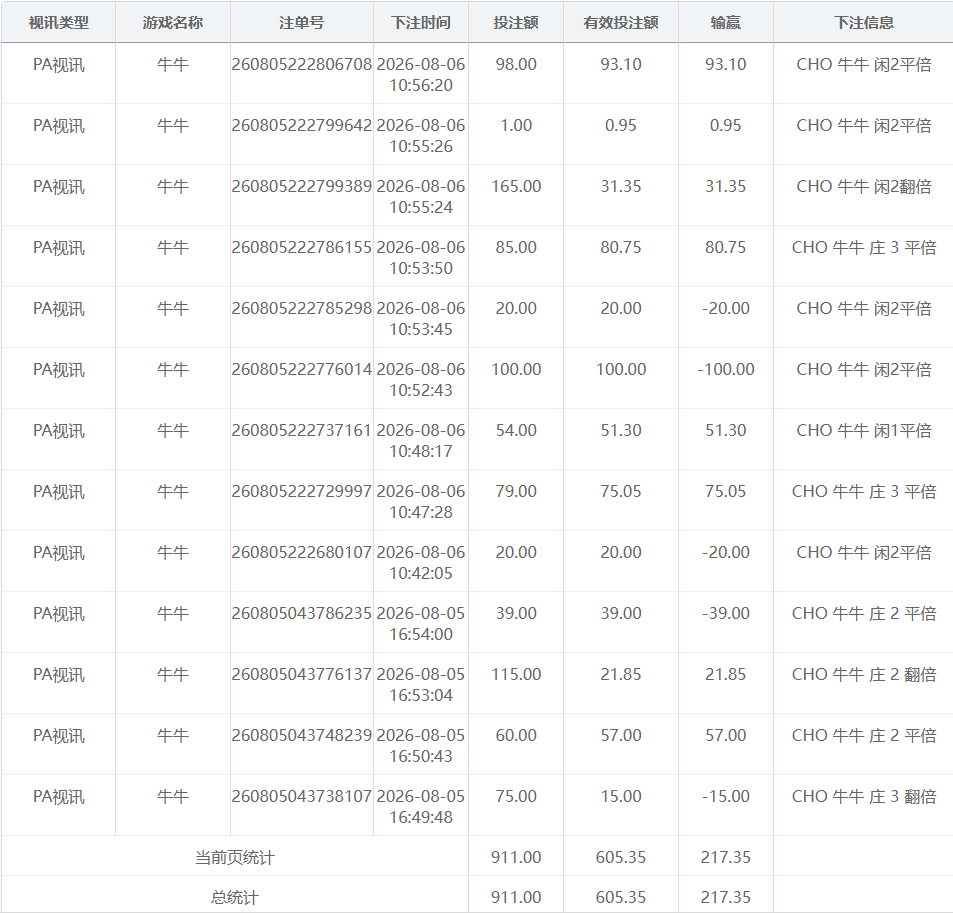Click bet time 2026-08-06 10:55:24

pyautogui.click(x=421, y=197)
